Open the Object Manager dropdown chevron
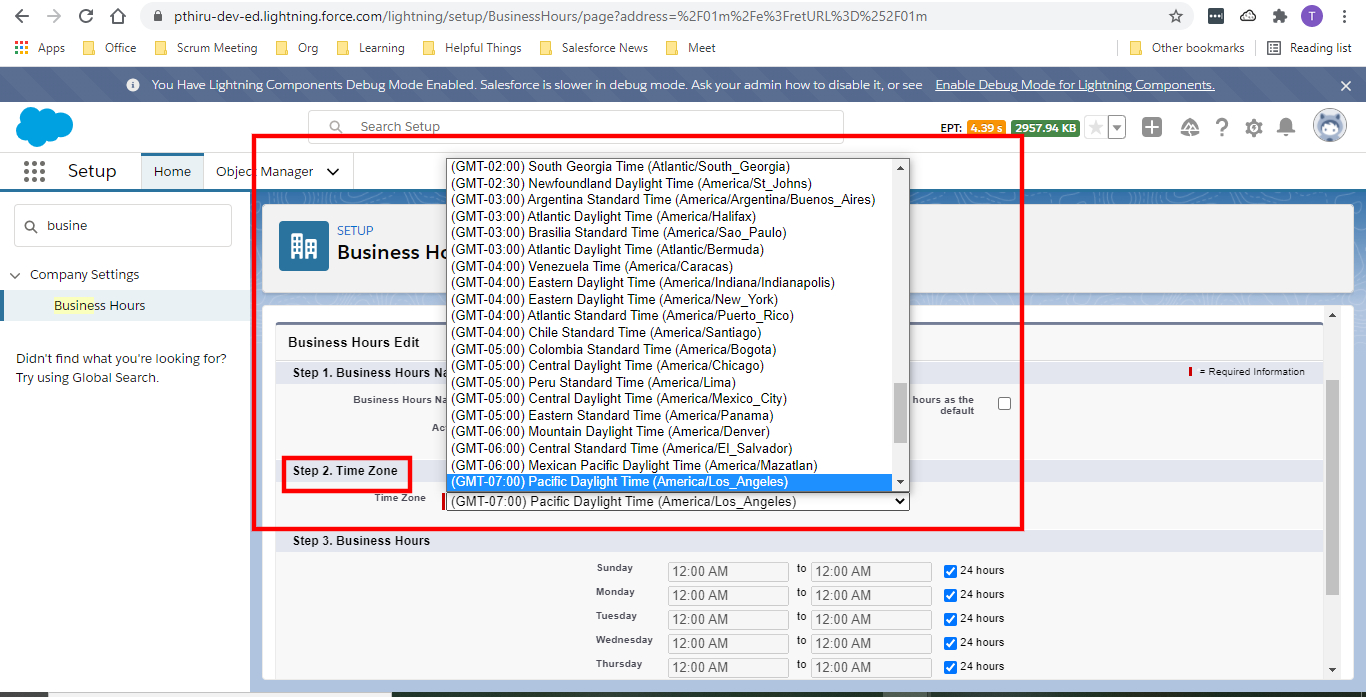 point(333,171)
